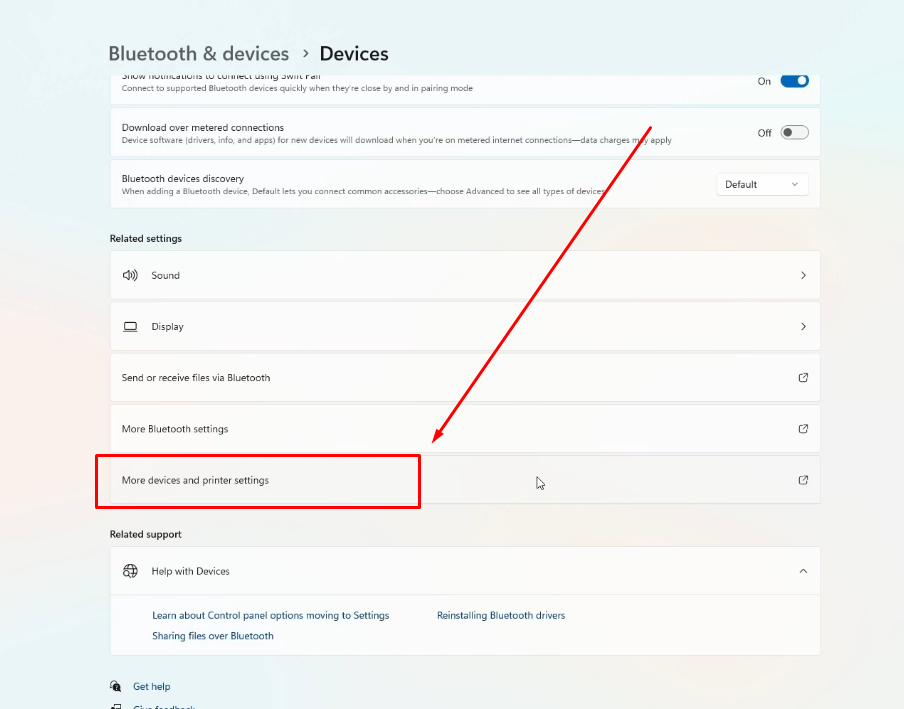Viewport: 904px width, 709px height.
Task: Open More devices and printer settings
Action: pyautogui.click(x=465, y=480)
